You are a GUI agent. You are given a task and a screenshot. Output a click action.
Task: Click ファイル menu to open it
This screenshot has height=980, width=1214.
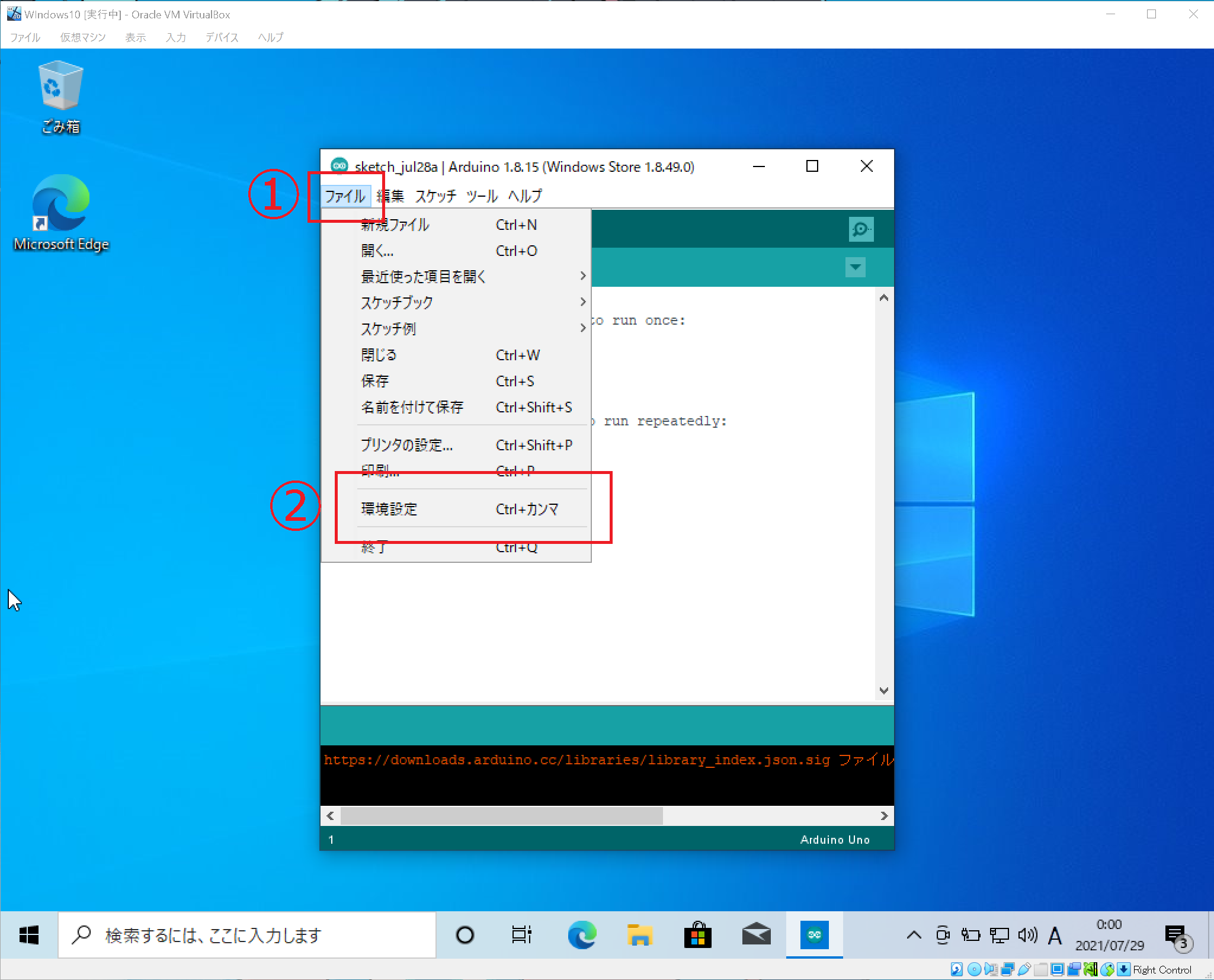[x=344, y=195]
